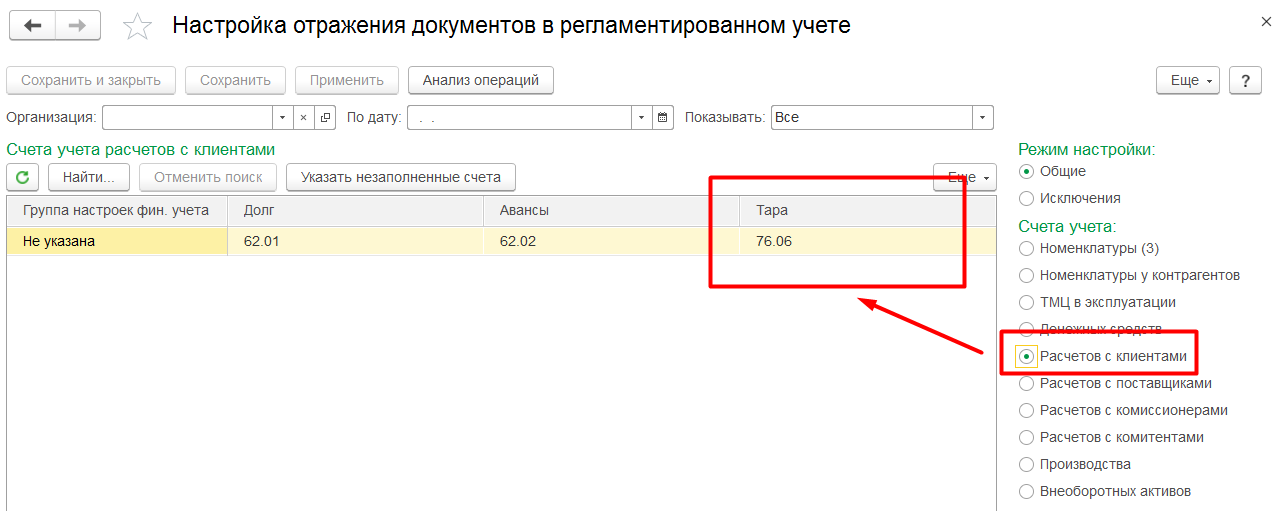Click the Найти... button
1278x511 pixels.
tap(89, 177)
